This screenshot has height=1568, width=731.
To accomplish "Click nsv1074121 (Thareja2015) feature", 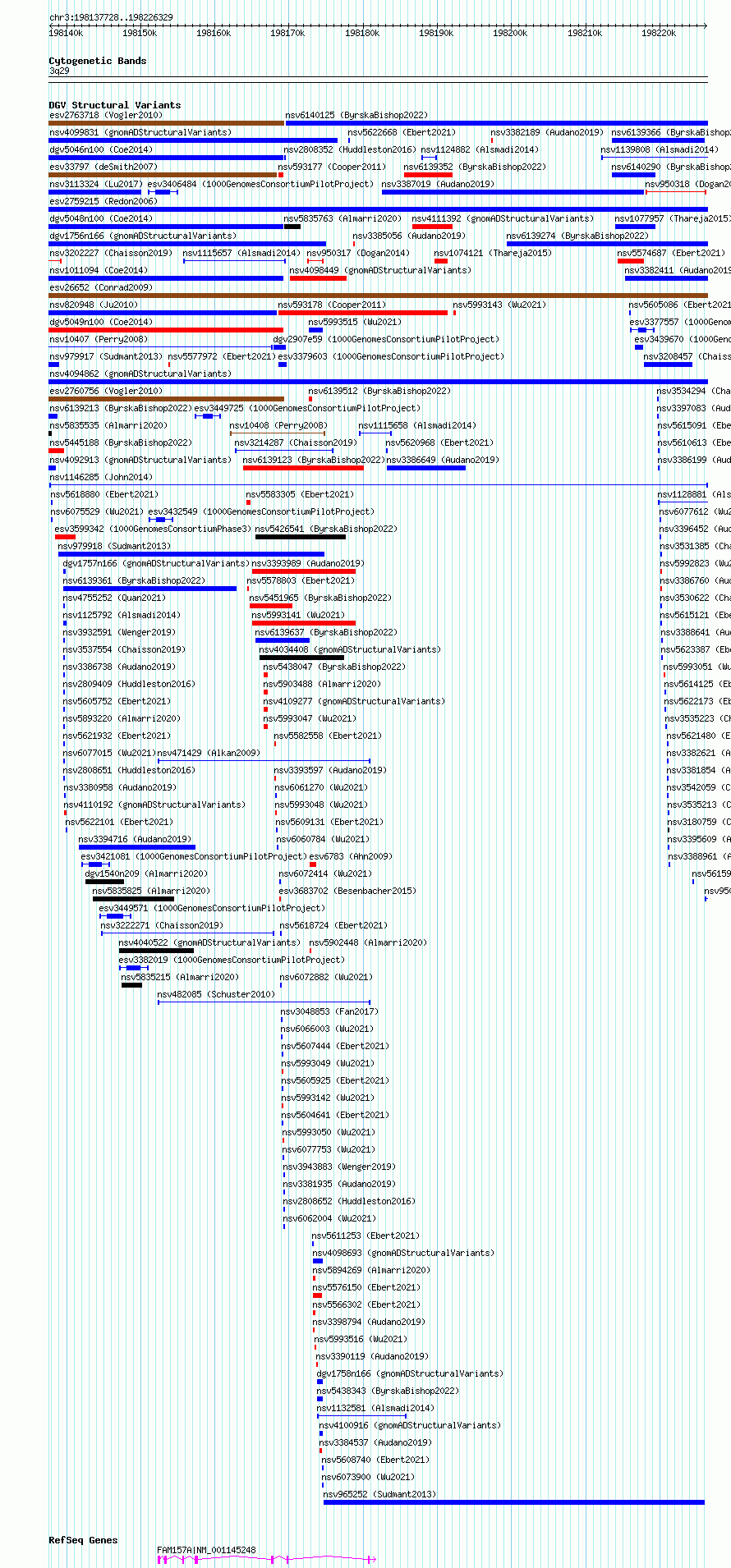I will click(493, 253).
